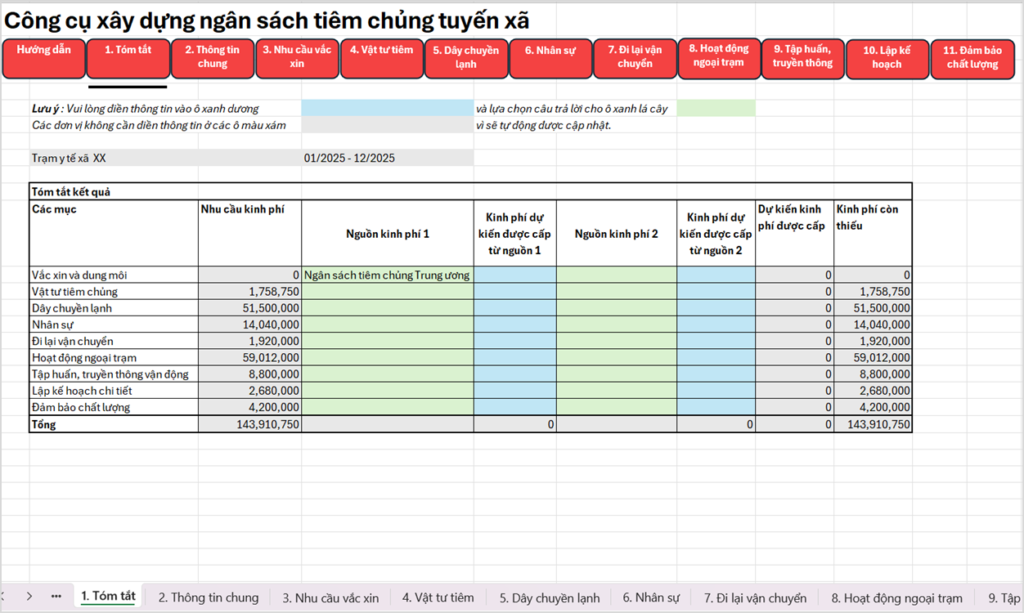
Task: Choose Nguồn kinh phí 2 cell for Dây chuyền lạnh
Action: click(x=616, y=308)
